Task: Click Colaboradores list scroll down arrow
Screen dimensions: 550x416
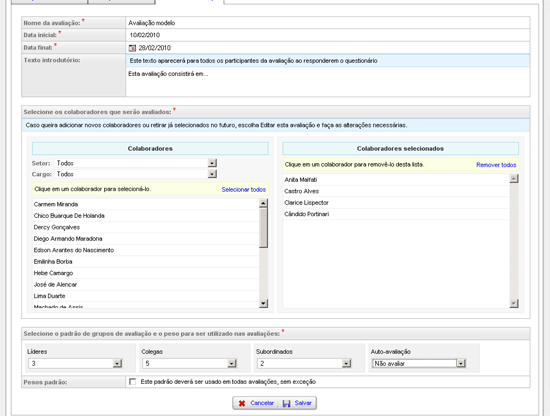Action: click(x=263, y=303)
